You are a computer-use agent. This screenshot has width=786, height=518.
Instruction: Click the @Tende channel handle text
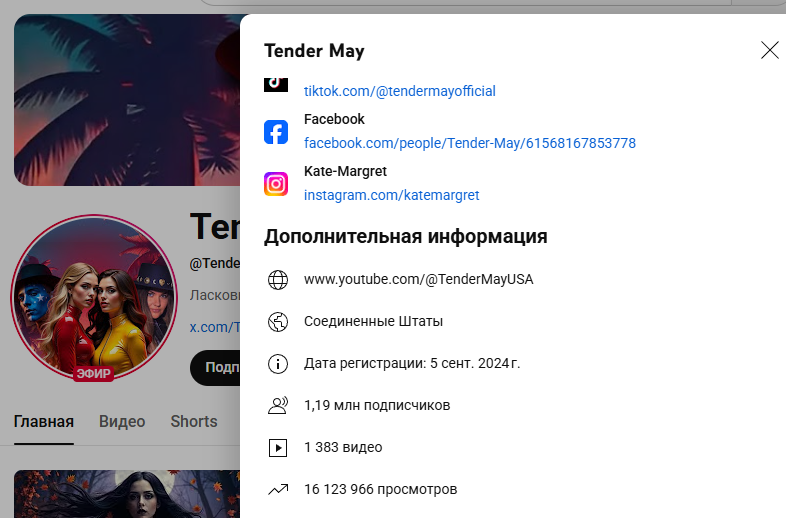coord(215,263)
